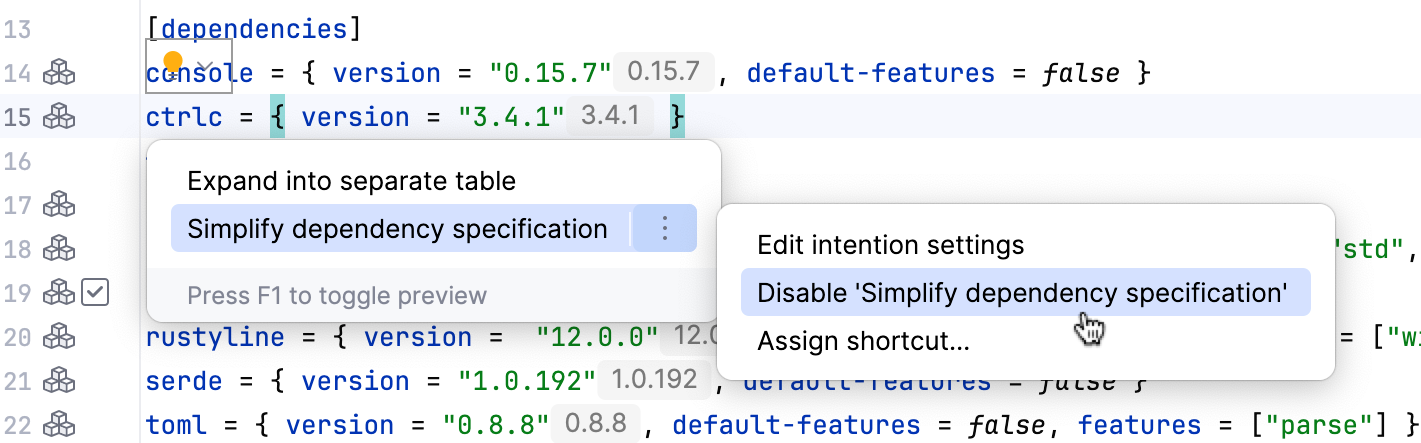Open the three-dot options for Simplify intention
The image size is (1421, 443).
(x=665, y=230)
